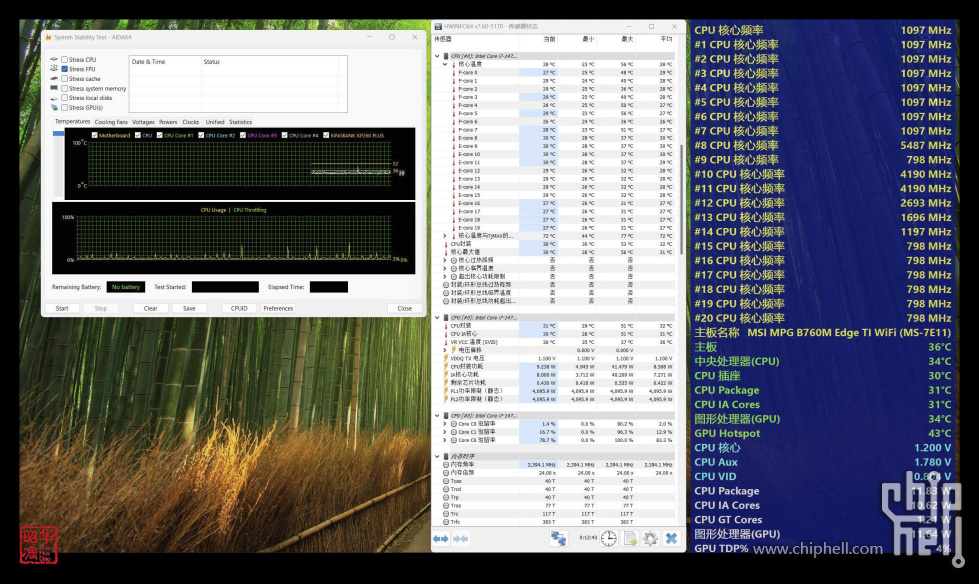Click HWiNFO log file save icon
This screenshot has height=584, width=979.
pyautogui.click(x=630, y=538)
